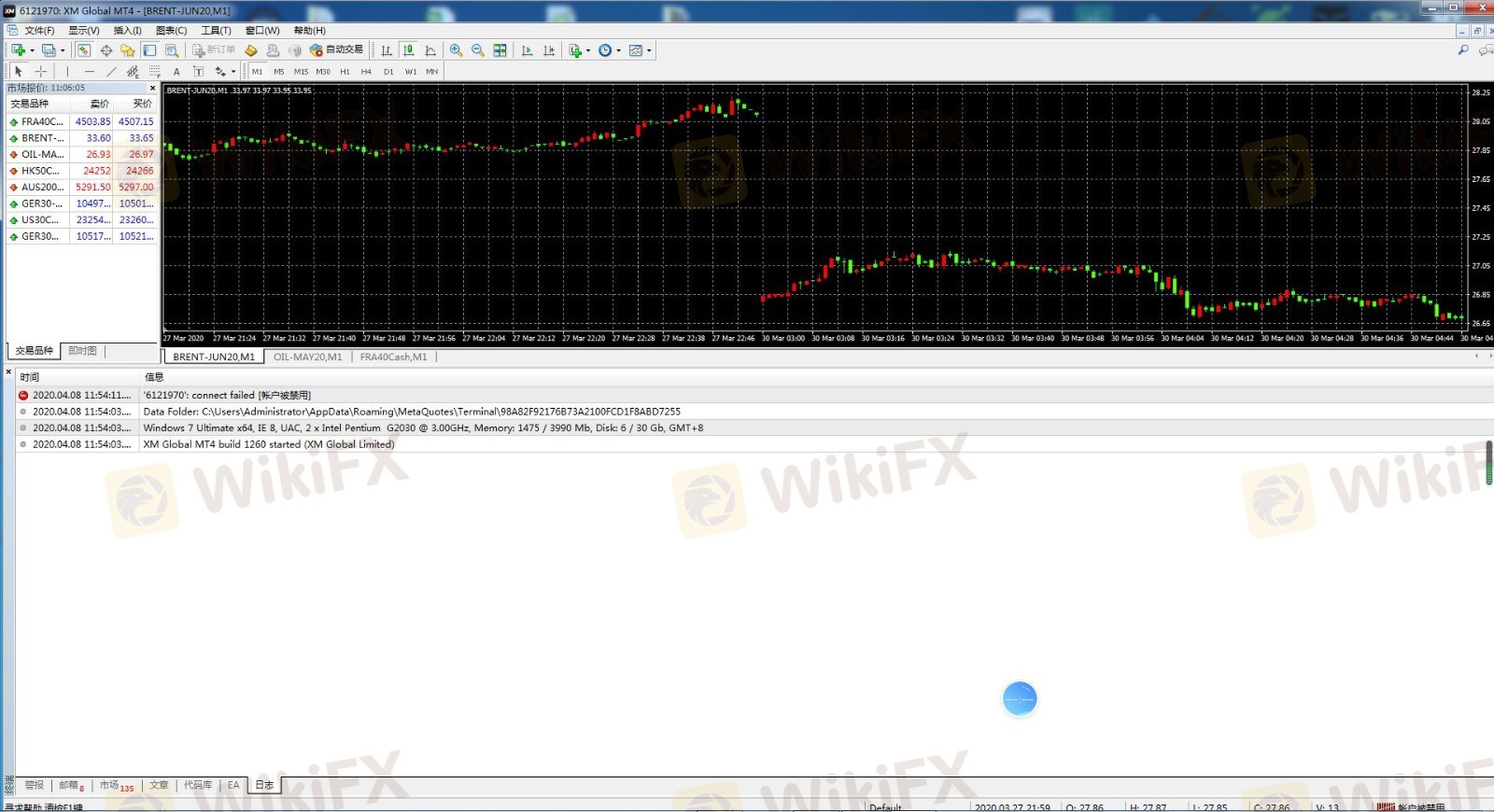Toggle the Data Window crosshair-circle icon
1494x812 pixels.
pyautogui.click(x=106, y=50)
